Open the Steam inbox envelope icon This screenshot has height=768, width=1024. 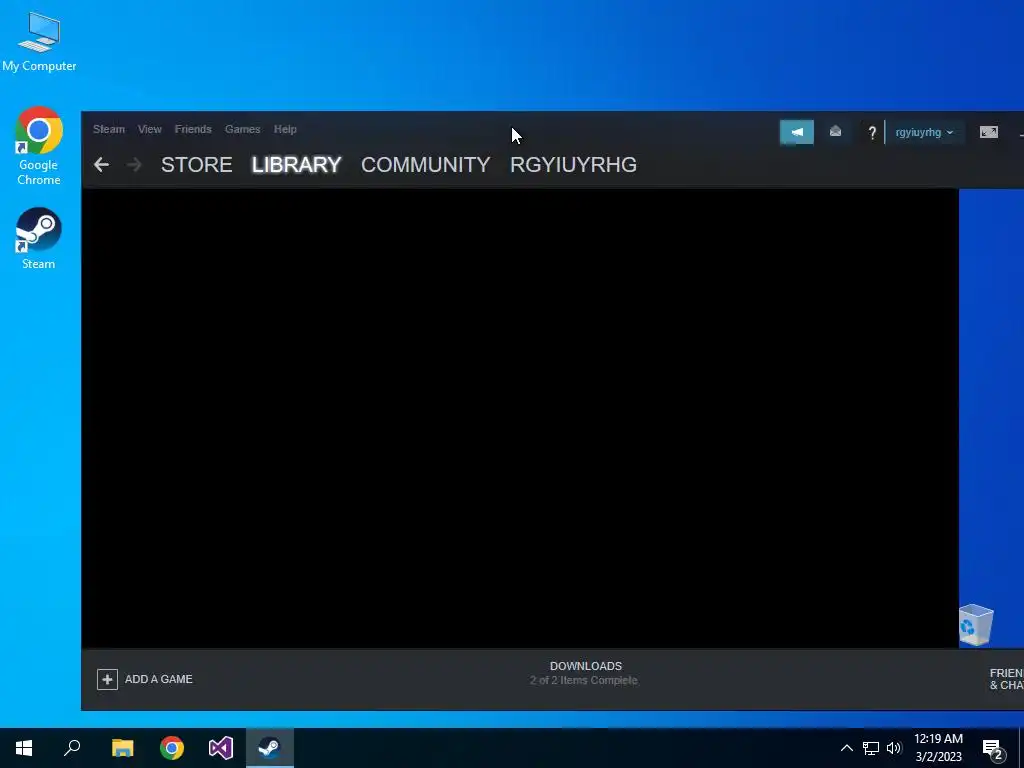click(835, 132)
